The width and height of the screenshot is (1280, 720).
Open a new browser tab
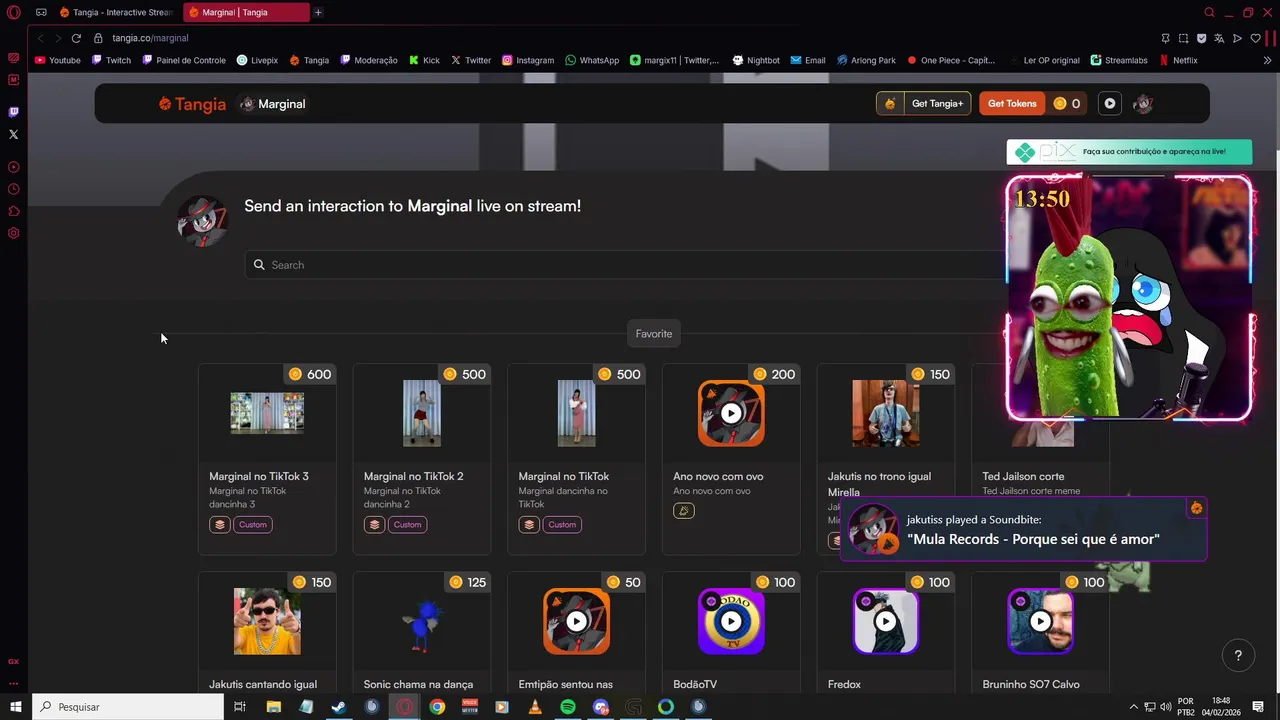pyautogui.click(x=318, y=12)
